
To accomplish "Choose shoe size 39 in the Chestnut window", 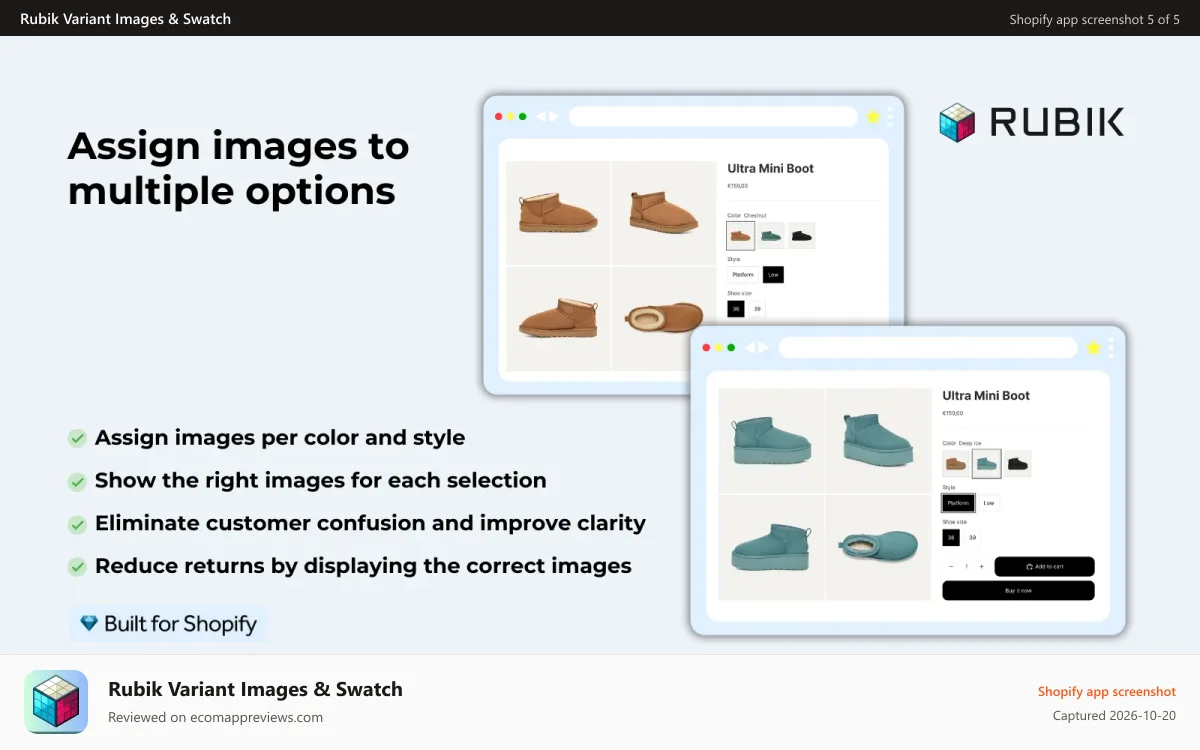I will coord(757,309).
